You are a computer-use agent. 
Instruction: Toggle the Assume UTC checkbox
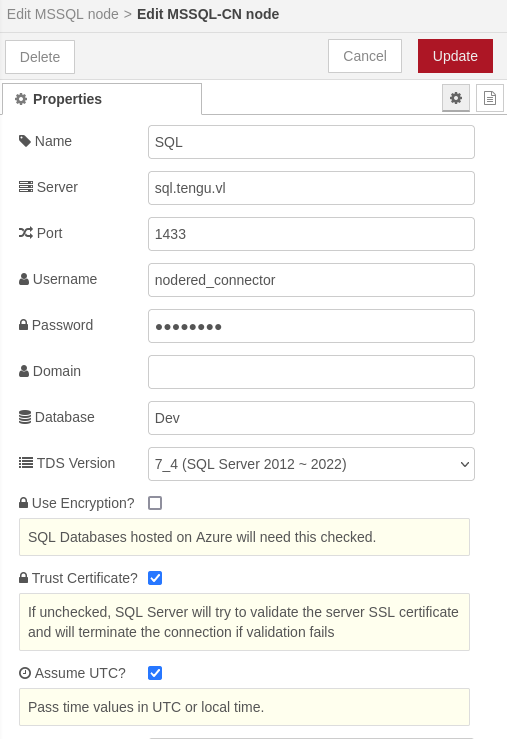coord(155,673)
